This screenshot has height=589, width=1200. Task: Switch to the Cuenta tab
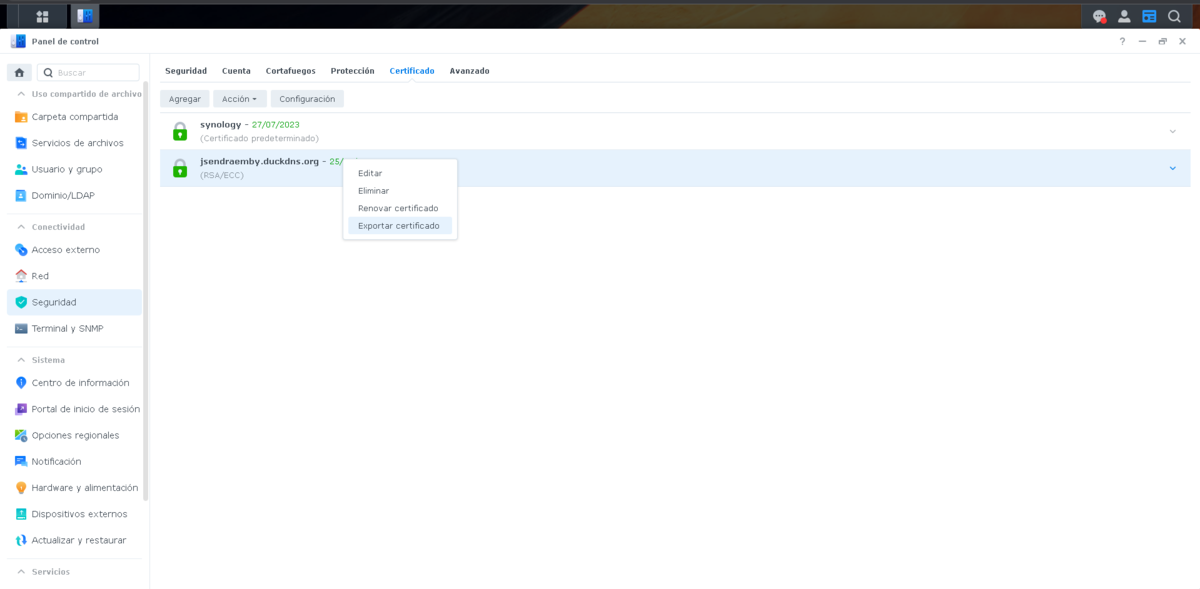(236, 71)
